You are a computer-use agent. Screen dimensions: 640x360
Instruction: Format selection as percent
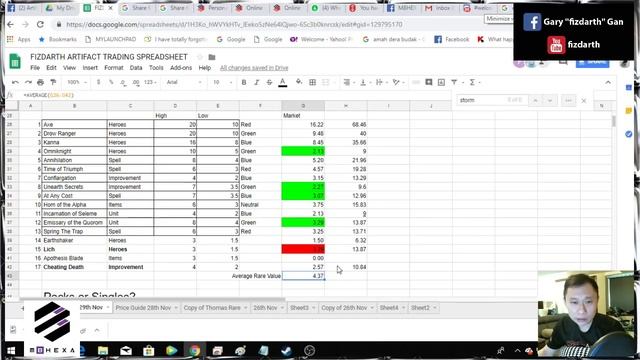pyautogui.click(x=111, y=82)
